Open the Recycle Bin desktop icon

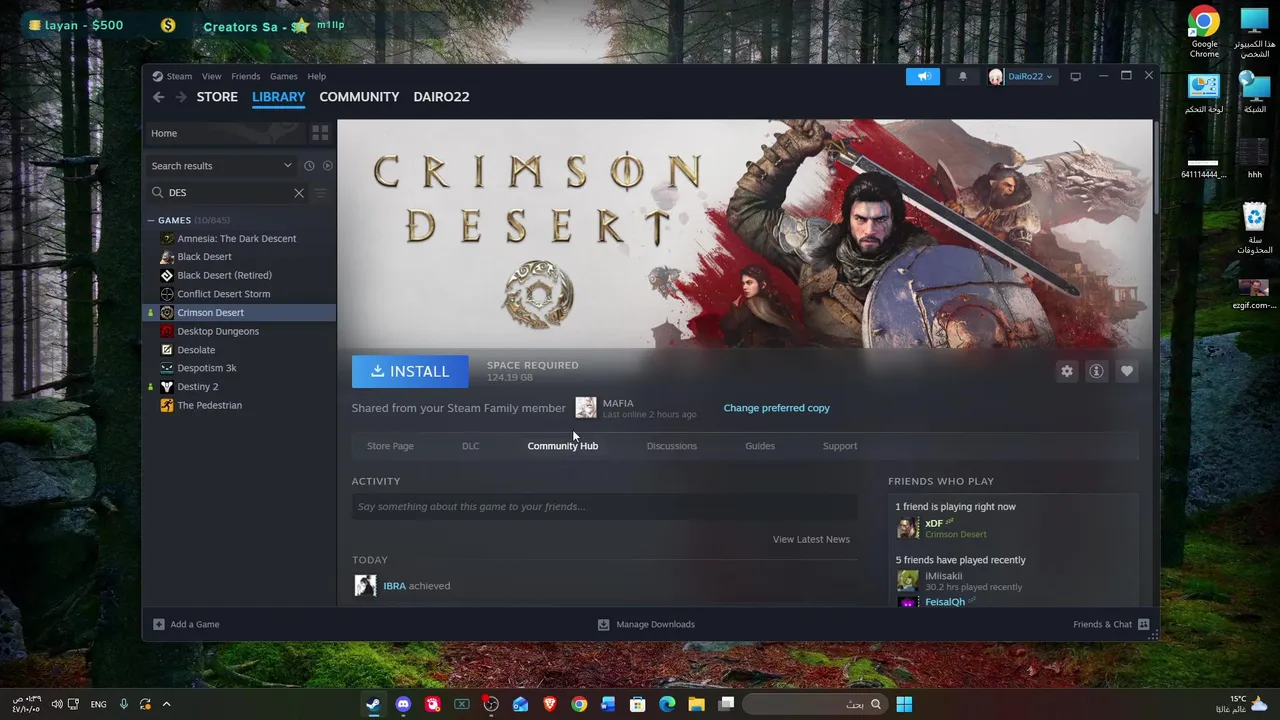(1254, 228)
